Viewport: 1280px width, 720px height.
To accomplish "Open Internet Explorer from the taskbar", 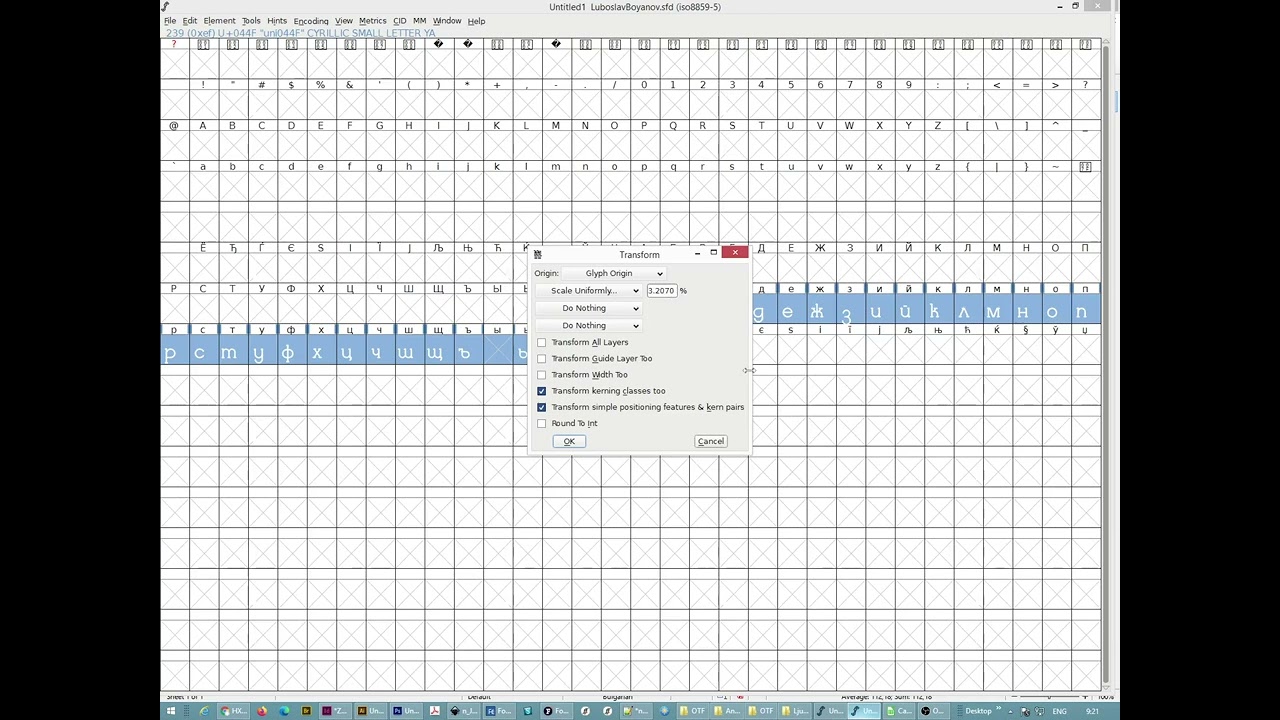I will click(x=203, y=711).
